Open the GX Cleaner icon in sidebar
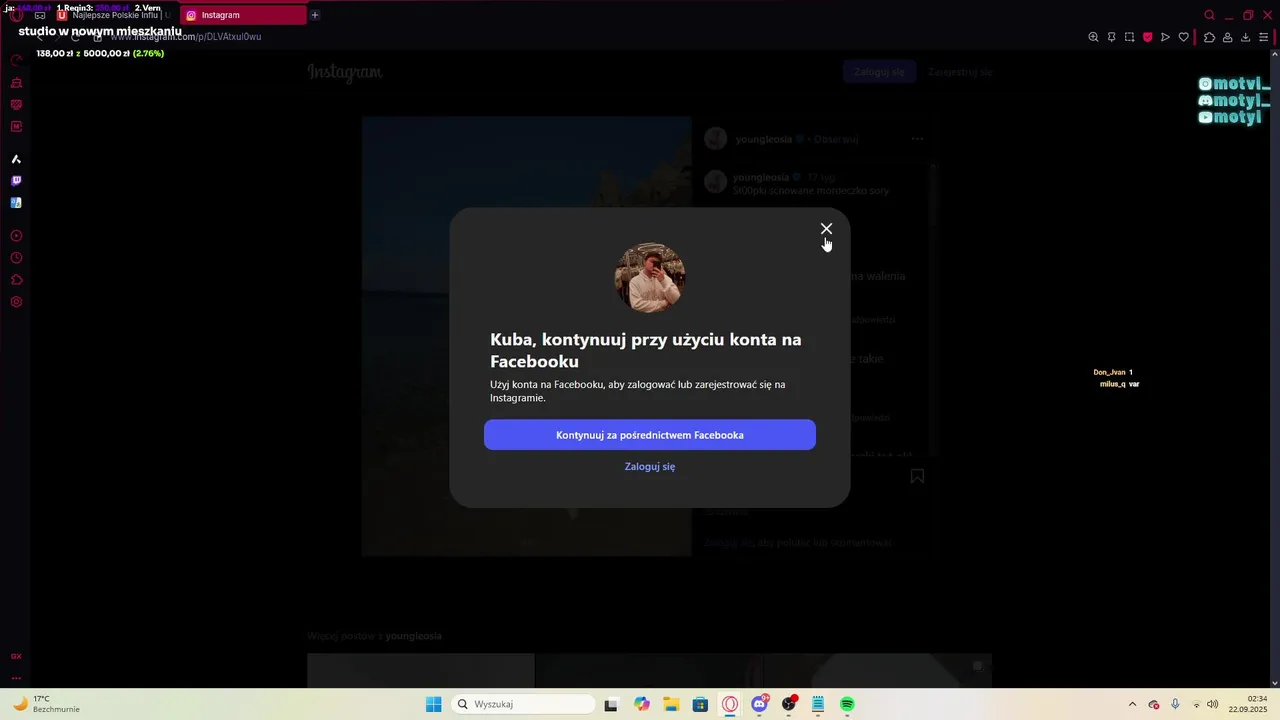This screenshot has width=1280, height=720. 16,83
